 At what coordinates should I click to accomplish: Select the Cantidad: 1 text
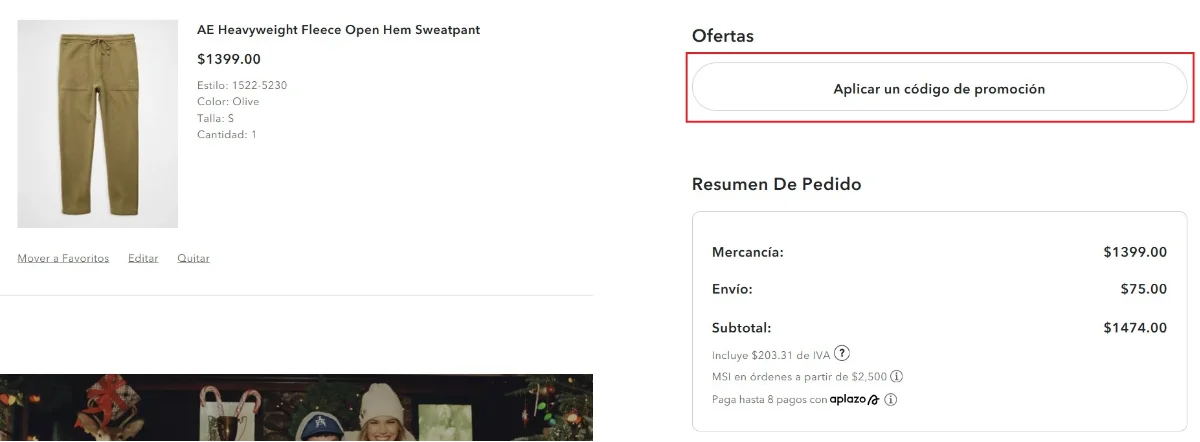click(x=227, y=134)
